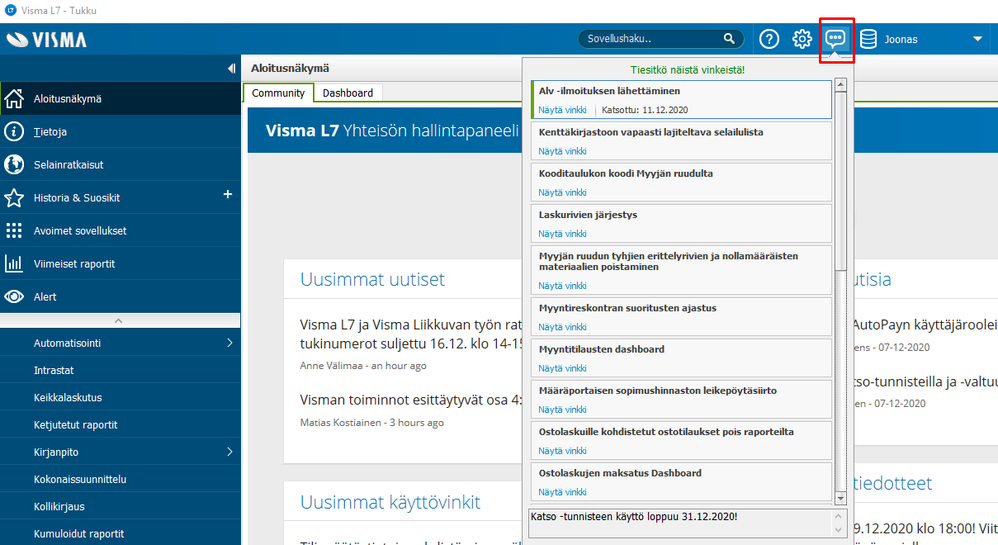Click the Katso-tunnisteen käyttö loppuu message
The image size is (998, 545).
click(634, 516)
